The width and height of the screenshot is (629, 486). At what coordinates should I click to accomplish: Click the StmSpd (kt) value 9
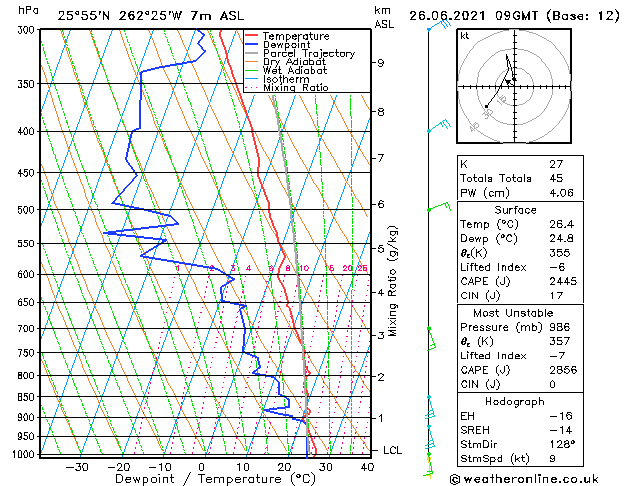coord(553,459)
